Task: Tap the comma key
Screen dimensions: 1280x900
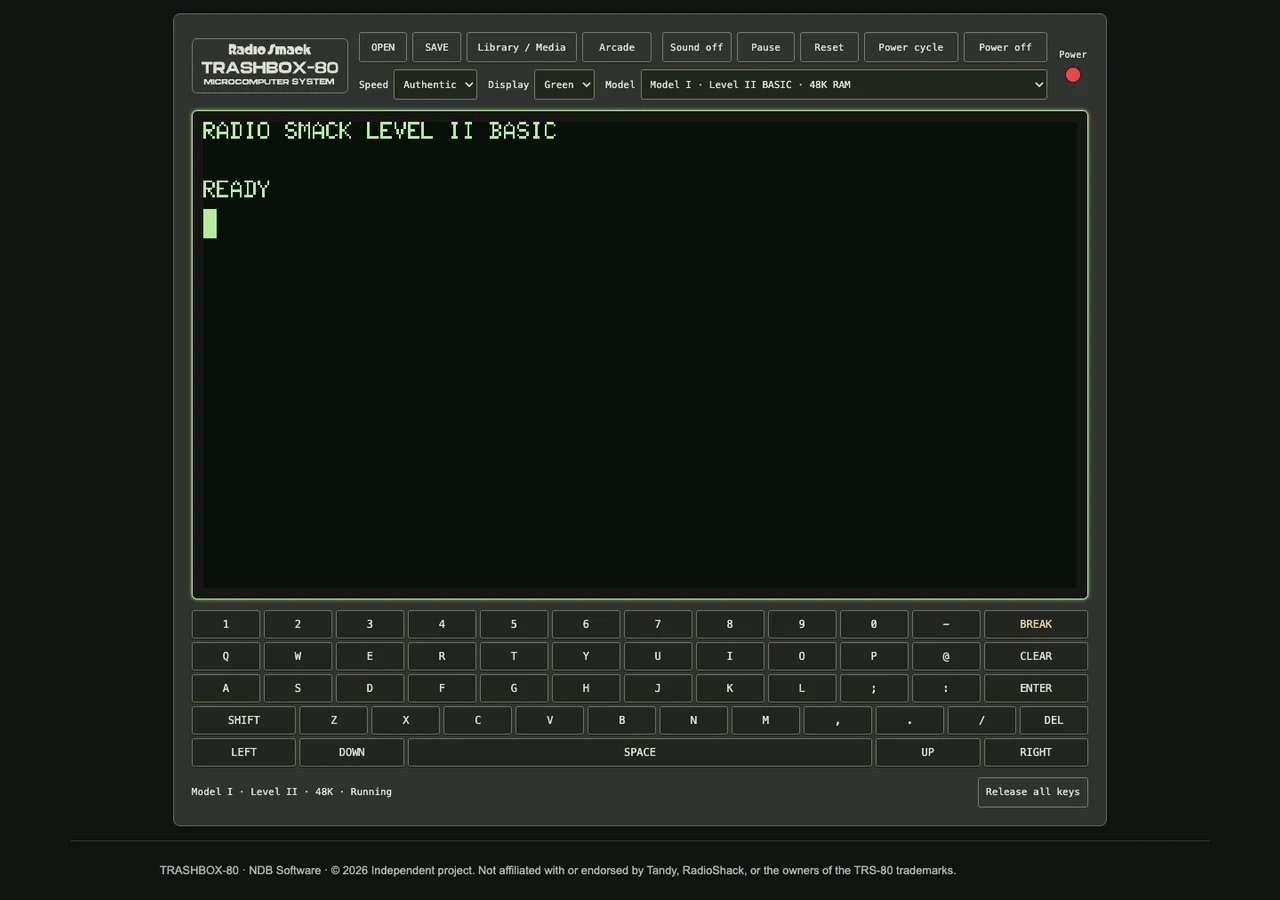Action: pos(838,720)
